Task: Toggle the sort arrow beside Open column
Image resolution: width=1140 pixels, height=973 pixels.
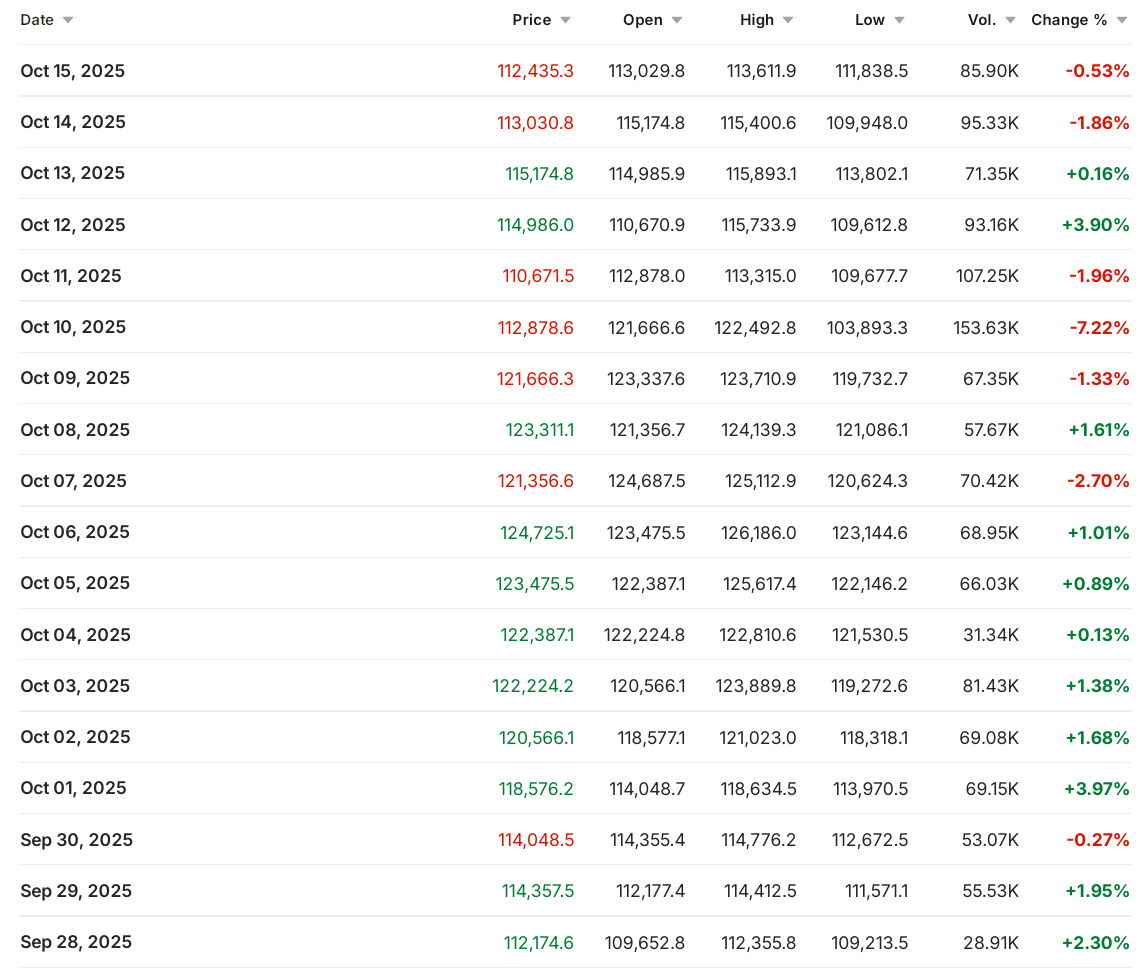Action: coord(677,21)
